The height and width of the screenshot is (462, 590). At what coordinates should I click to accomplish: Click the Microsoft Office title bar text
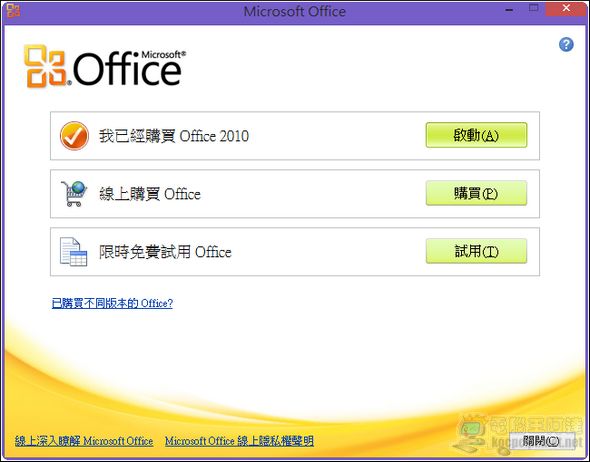pyautogui.click(x=295, y=11)
